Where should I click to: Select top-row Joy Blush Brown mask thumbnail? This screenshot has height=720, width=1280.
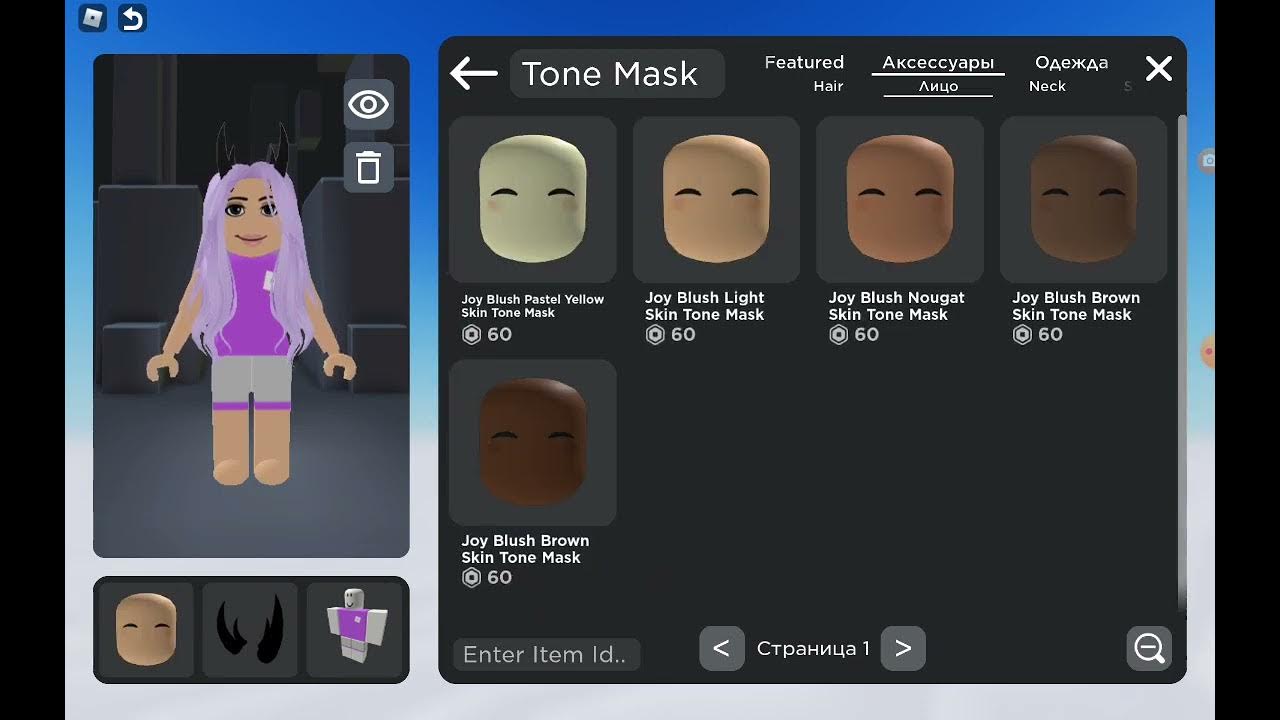[x=1083, y=199]
